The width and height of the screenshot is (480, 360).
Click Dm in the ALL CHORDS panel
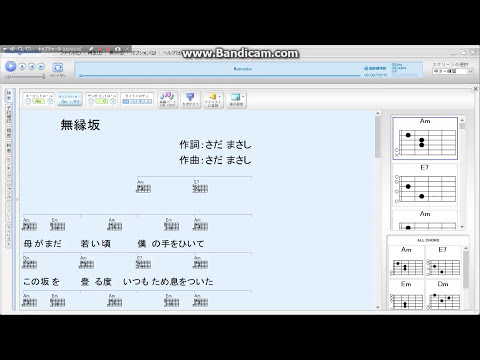[443, 295]
